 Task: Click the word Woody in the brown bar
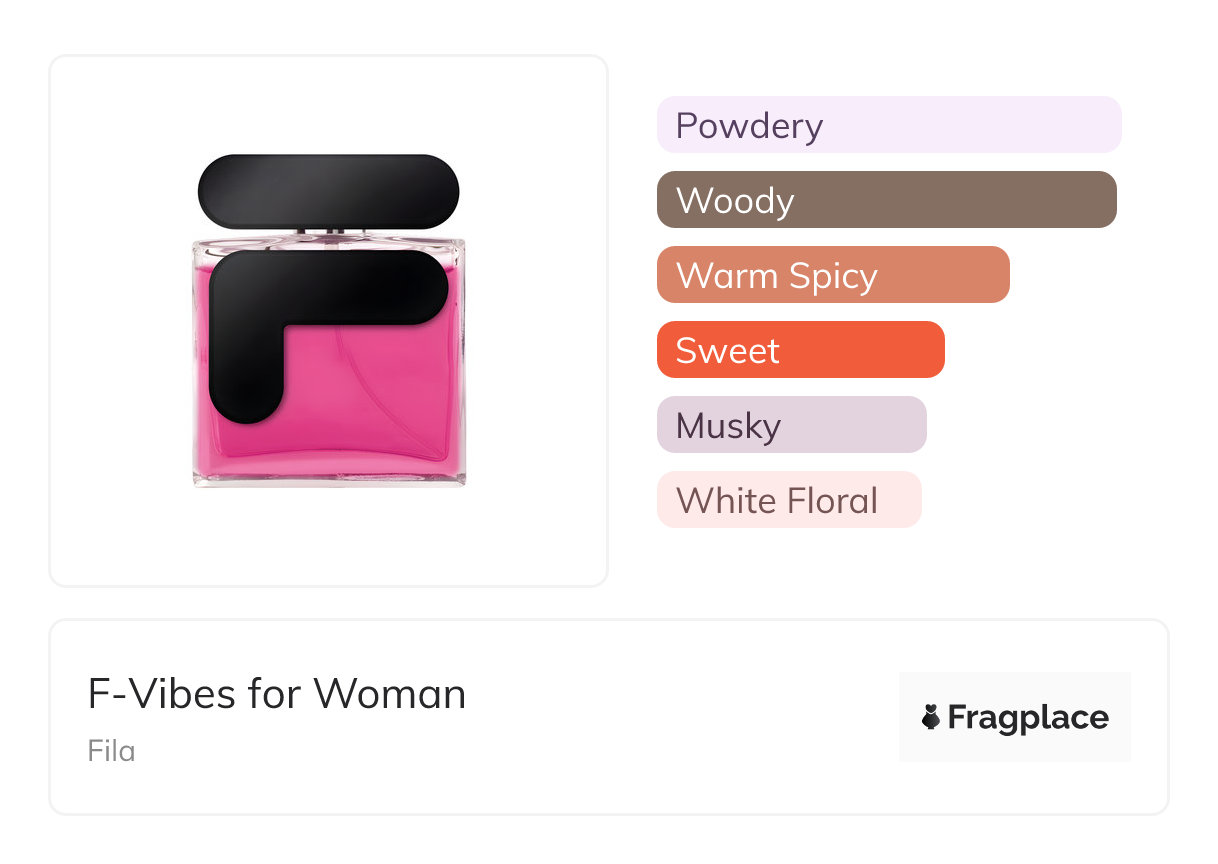click(735, 201)
